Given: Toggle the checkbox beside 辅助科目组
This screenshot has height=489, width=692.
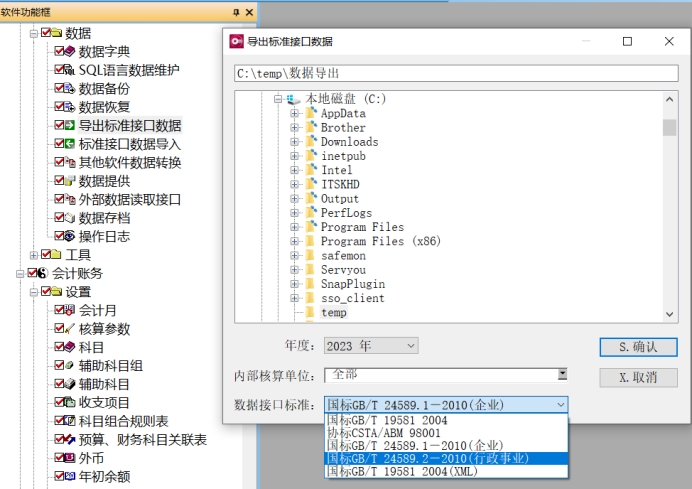Looking at the screenshot, I should 59,366.
